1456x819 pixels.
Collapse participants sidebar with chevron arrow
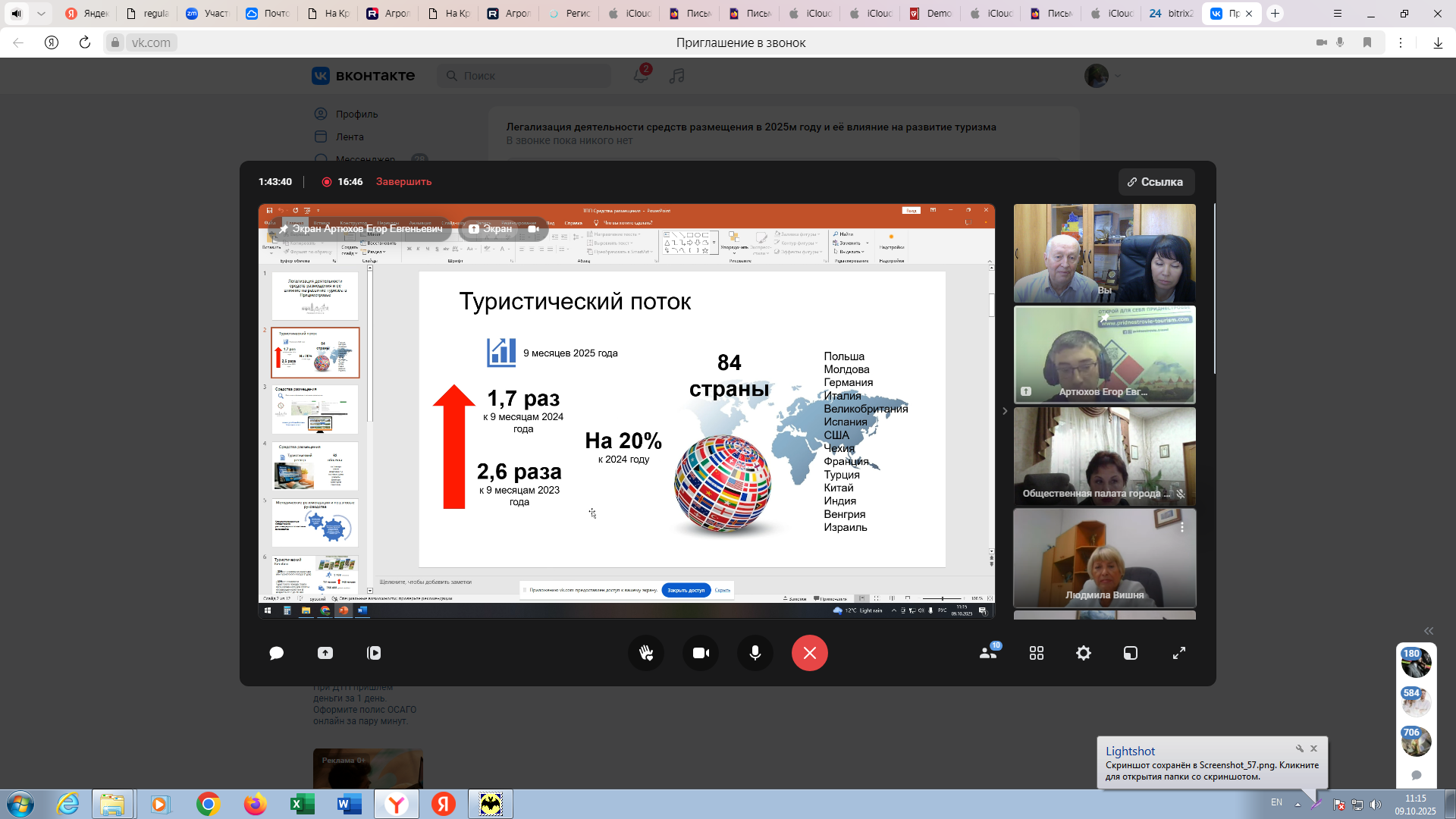pyautogui.click(x=1005, y=411)
